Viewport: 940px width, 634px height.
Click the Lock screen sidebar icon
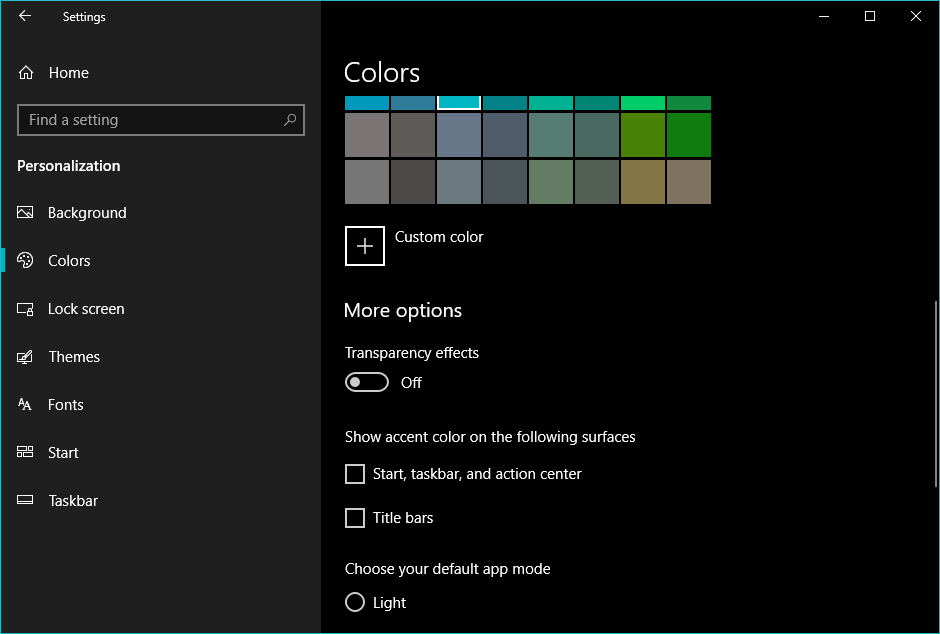26,309
